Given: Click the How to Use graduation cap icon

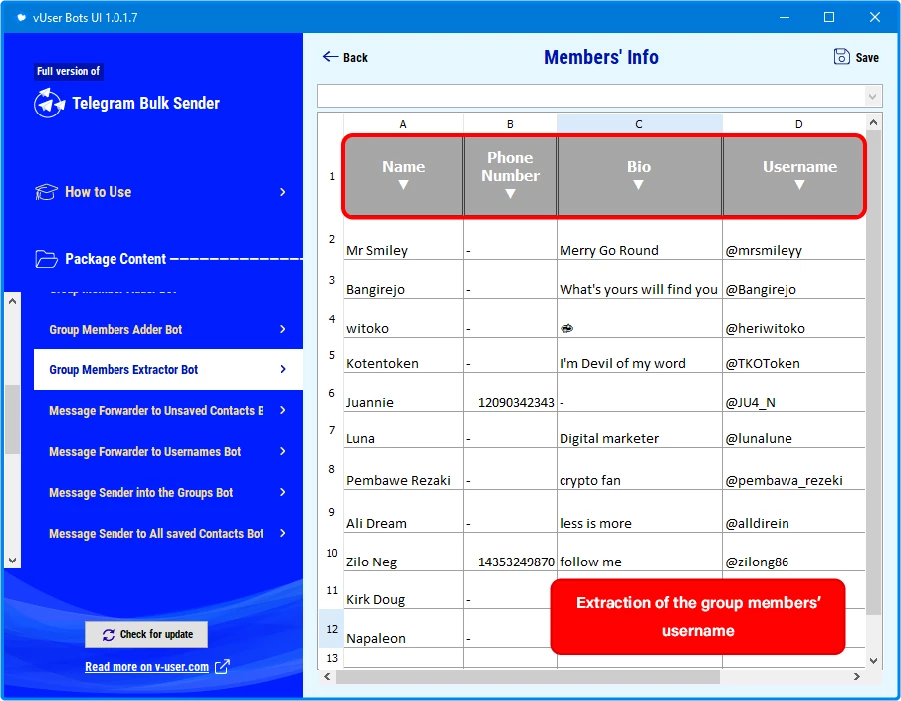Looking at the screenshot, I should point(46,192).
